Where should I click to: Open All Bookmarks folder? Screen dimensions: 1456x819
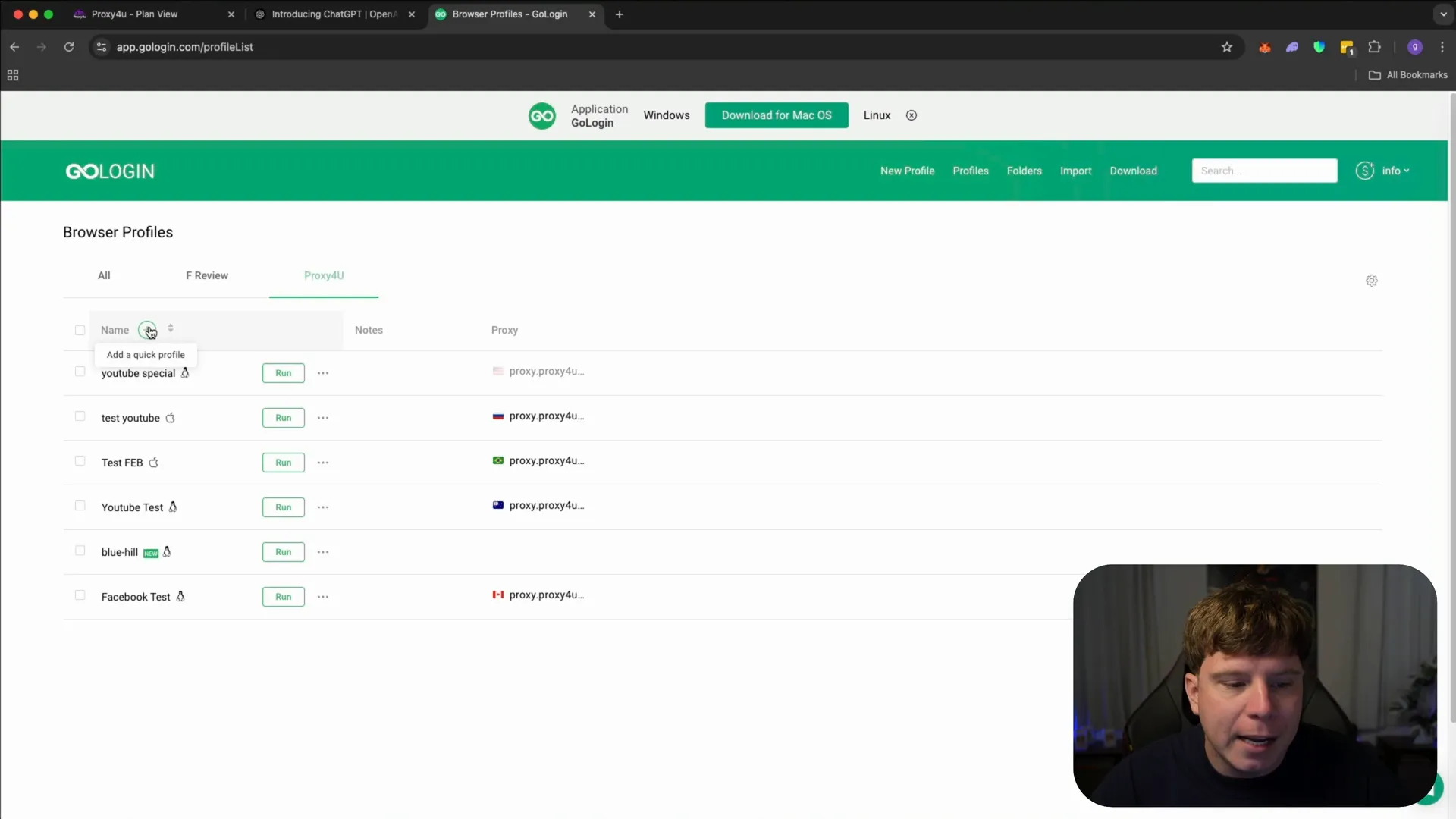pos(1408,75)
